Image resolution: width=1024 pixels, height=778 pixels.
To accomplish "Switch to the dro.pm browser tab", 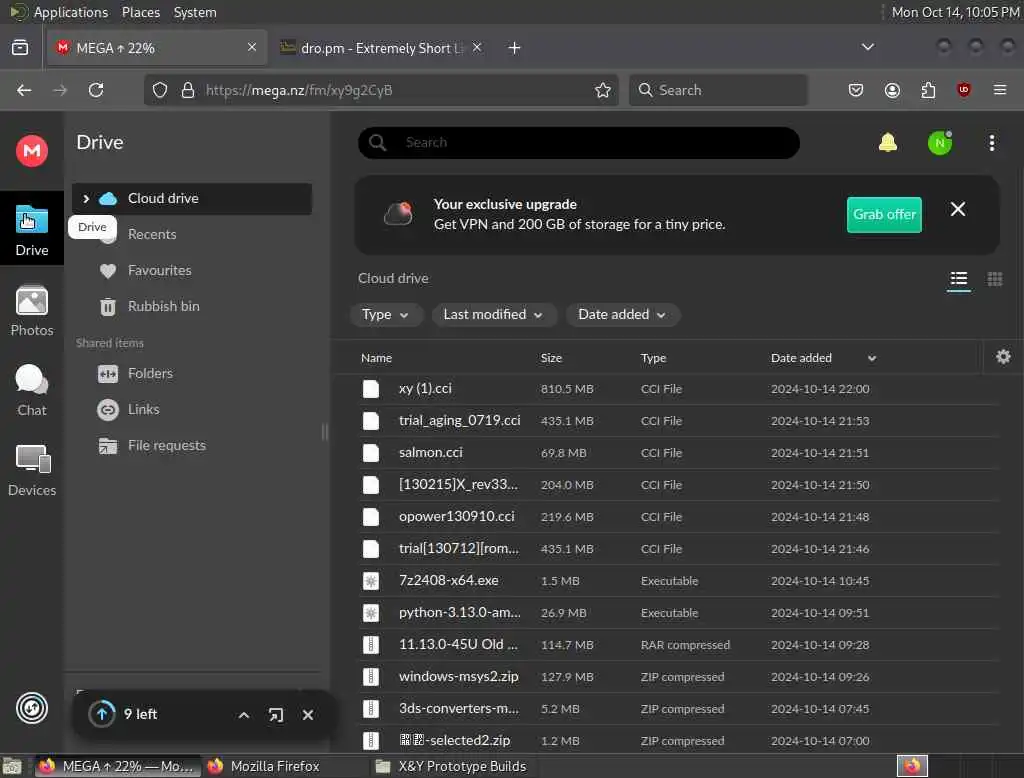I will (x=380, y=48).
